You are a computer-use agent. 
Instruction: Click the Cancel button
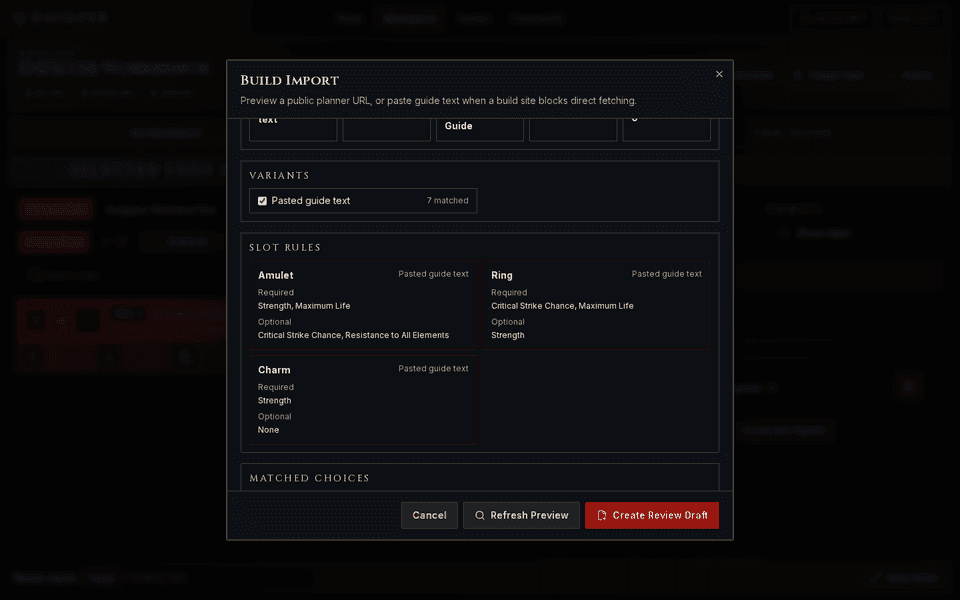click(x=429, y=516)
